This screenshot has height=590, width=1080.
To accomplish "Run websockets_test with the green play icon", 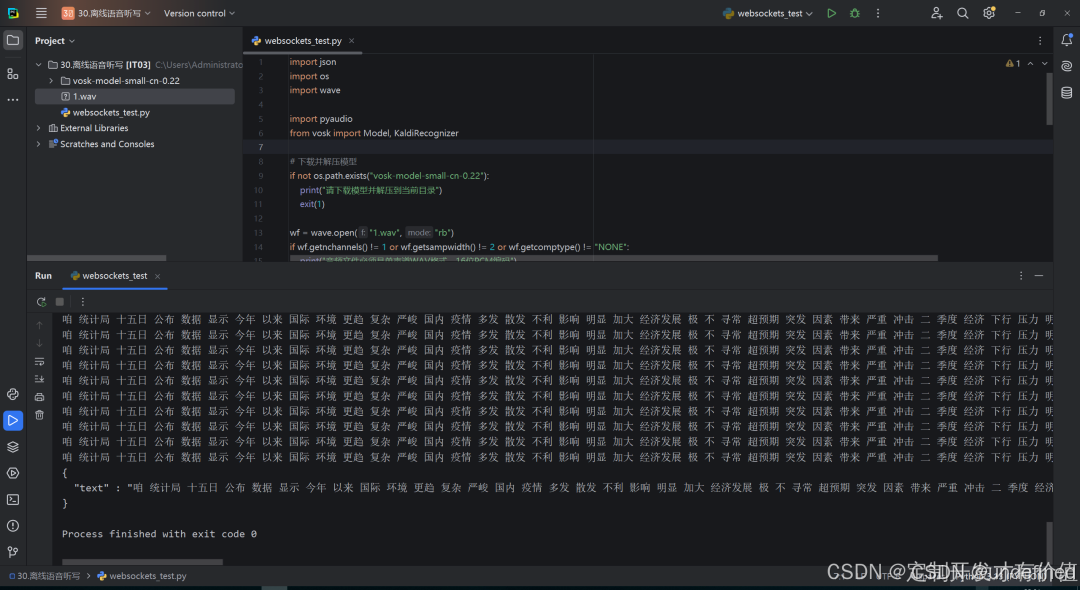I will click(x=831, y=13).
